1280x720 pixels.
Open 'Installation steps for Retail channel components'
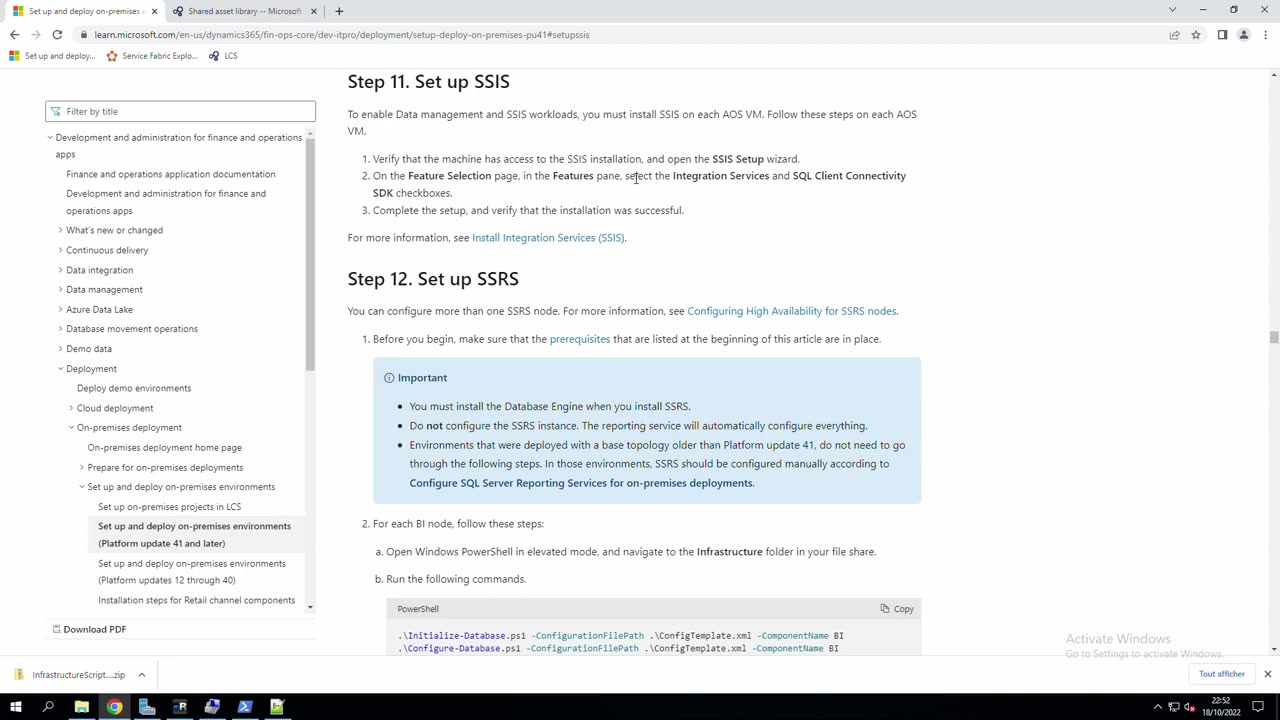[196, 600]
